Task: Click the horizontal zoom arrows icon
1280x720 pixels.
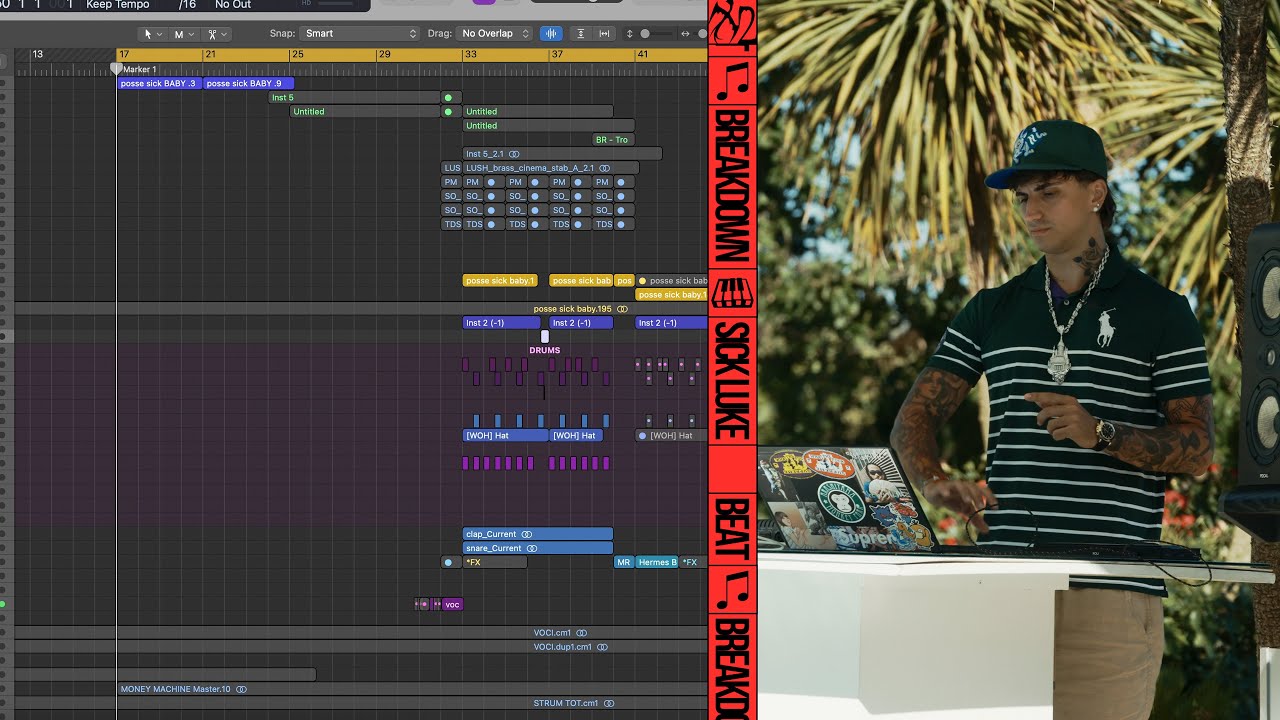Action: 685,34
